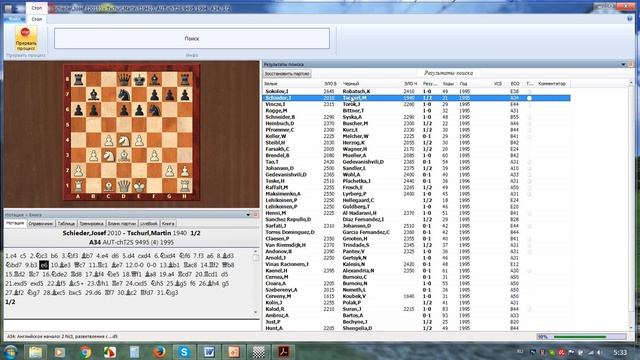Select the Tao,T vs Gedevanishvili,D game
640x360 pixels.
point(416,162)
